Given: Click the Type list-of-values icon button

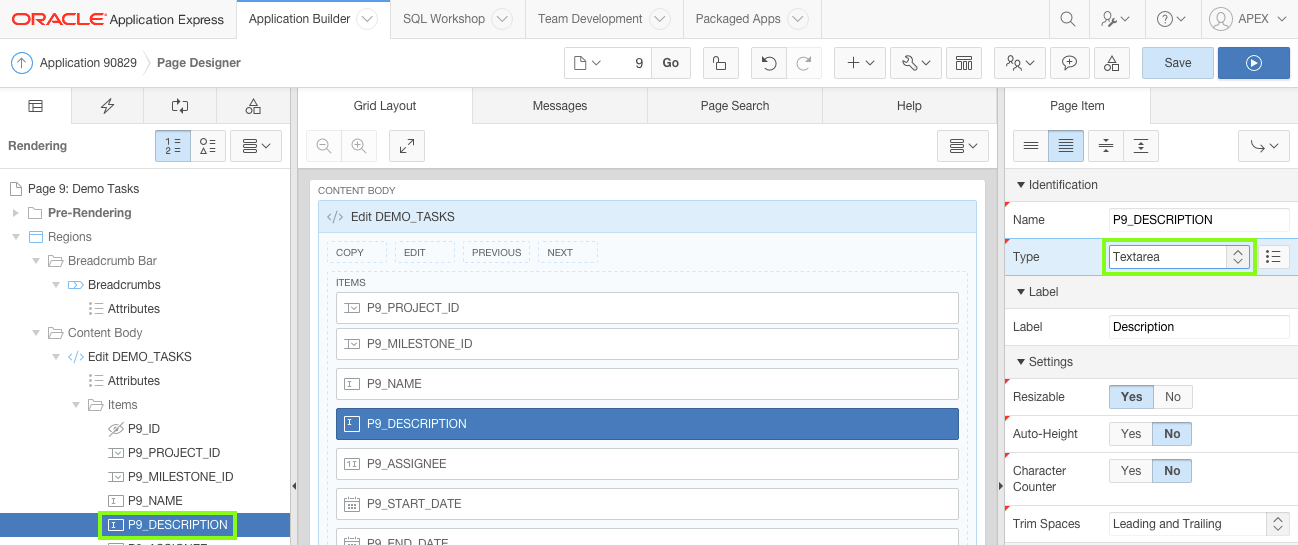Looking at the screenshot, I should (1273, 257).
